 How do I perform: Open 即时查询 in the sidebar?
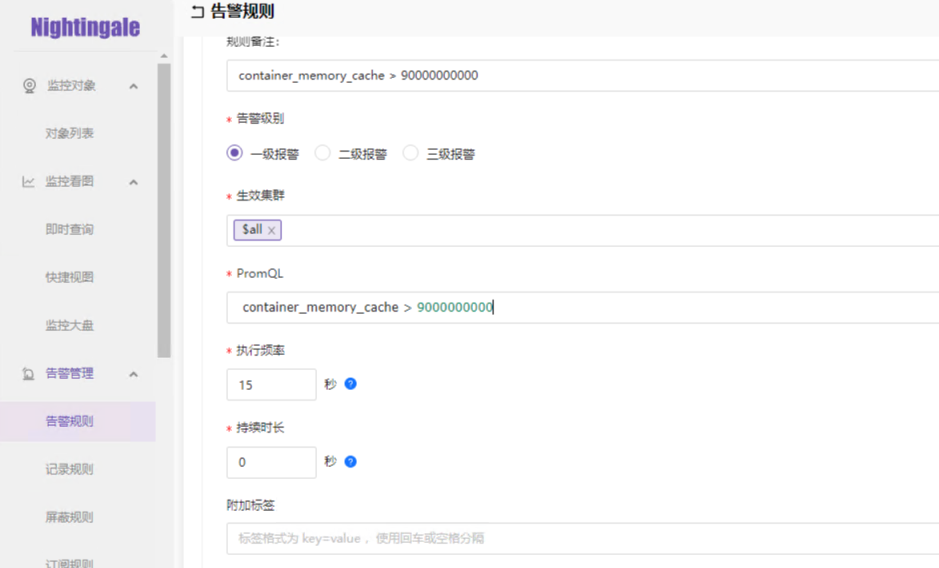coord(69,229)
